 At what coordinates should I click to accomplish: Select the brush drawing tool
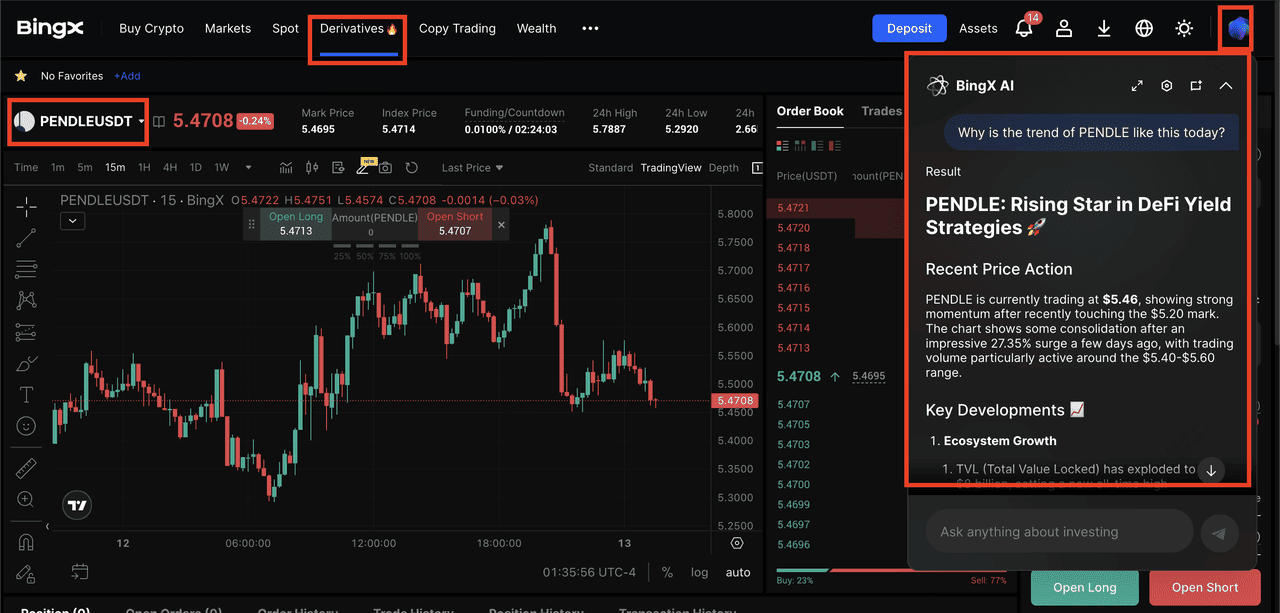click(x=26, y=363)
